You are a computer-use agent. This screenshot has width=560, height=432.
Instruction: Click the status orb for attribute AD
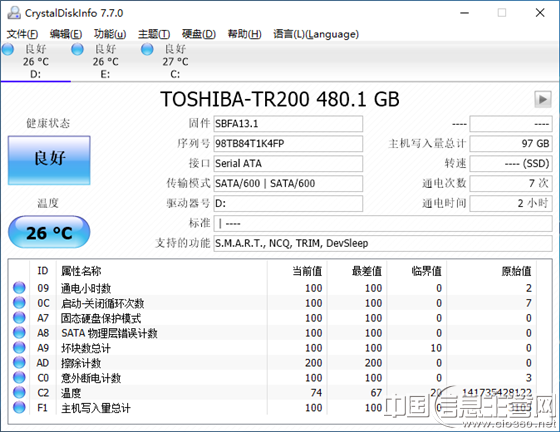tap(19, 362)
